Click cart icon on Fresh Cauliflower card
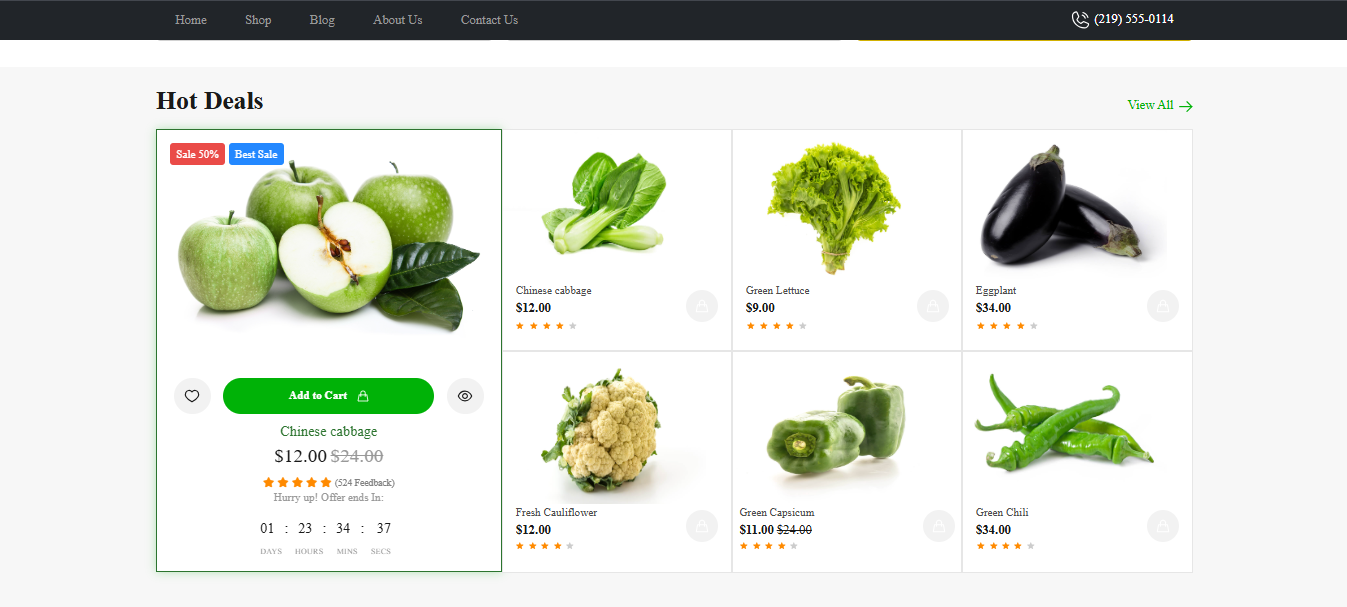The image size is (1347, 607). pyautogui.click(x=702, y=526)
